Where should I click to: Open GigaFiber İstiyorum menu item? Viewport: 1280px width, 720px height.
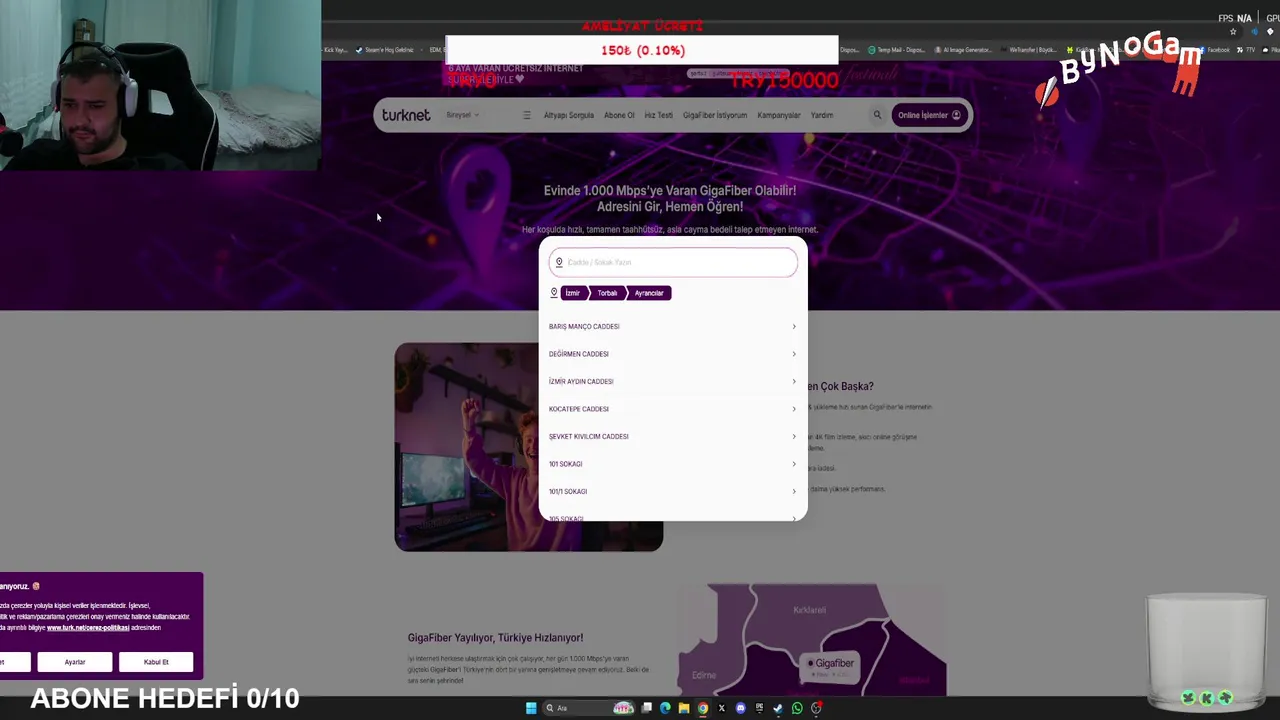pyautogui.click(x=715, y=115)
